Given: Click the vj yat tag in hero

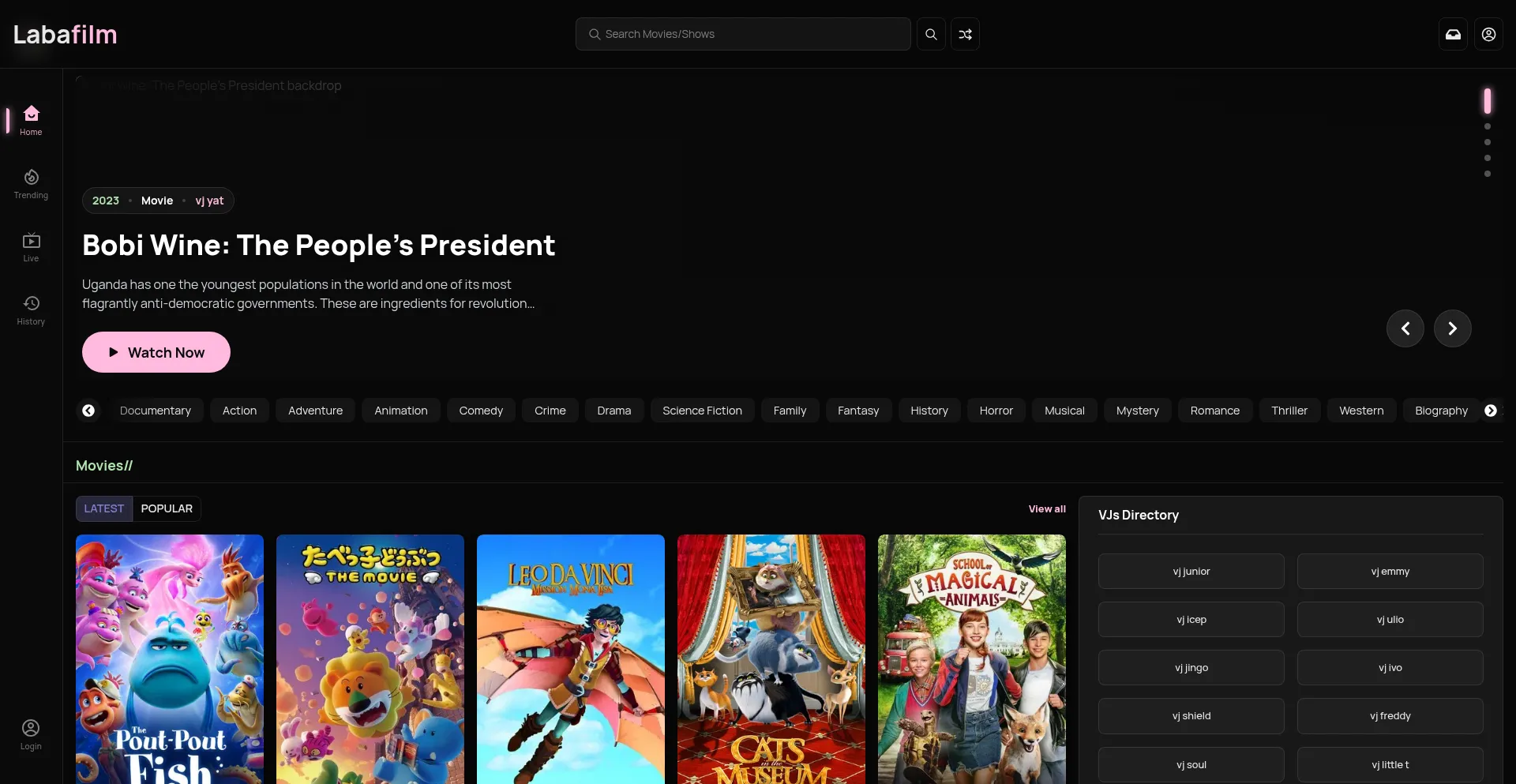Looking at the screenshot, I should [209, 201].
